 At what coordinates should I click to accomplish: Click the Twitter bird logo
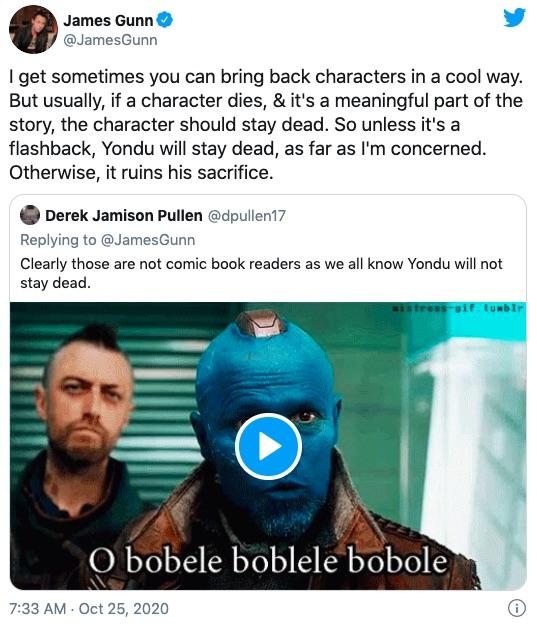[514, 18]
